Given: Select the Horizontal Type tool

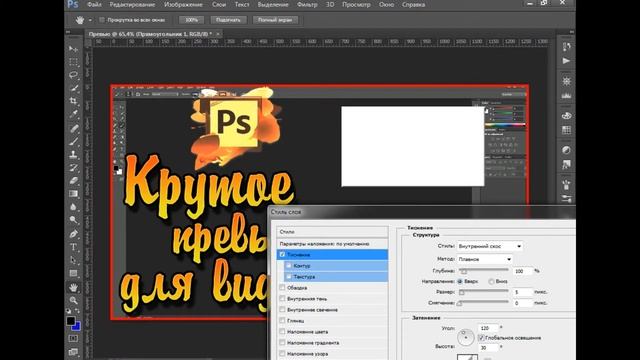Looking at the screenshot, I should coord(73,247).
